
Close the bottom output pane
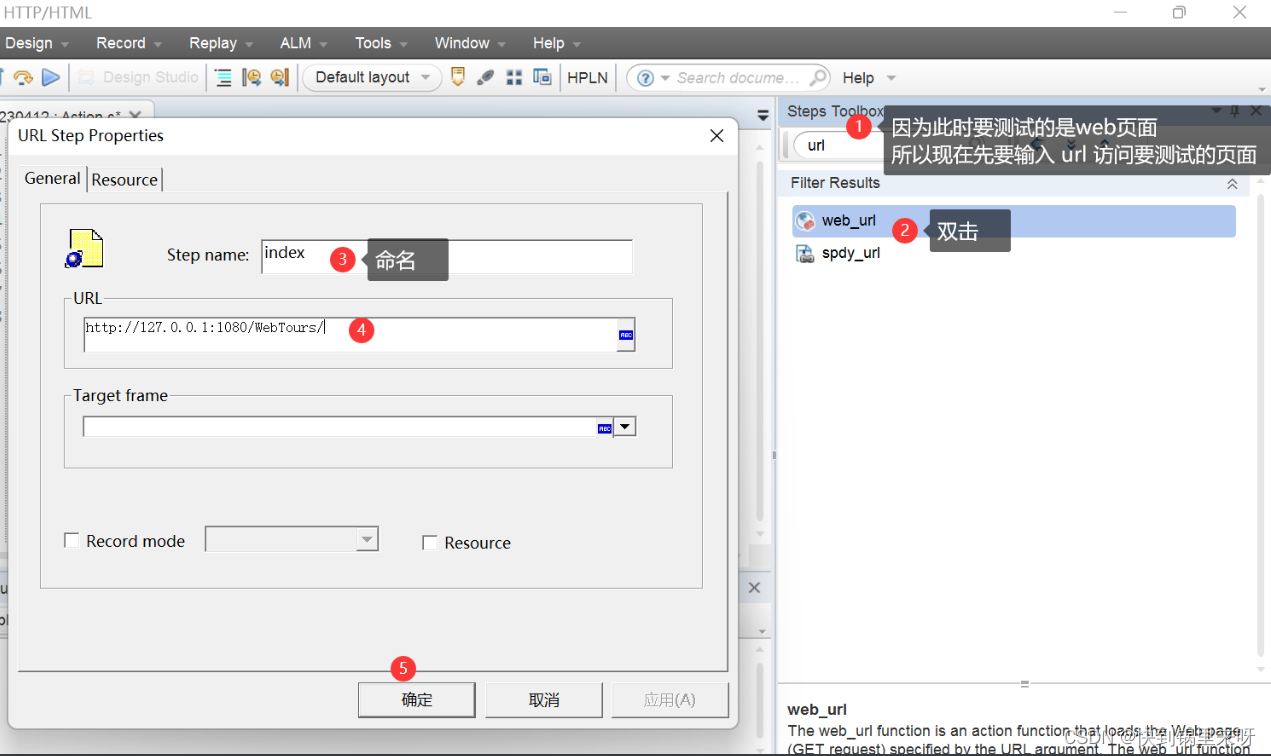point(754,588)
